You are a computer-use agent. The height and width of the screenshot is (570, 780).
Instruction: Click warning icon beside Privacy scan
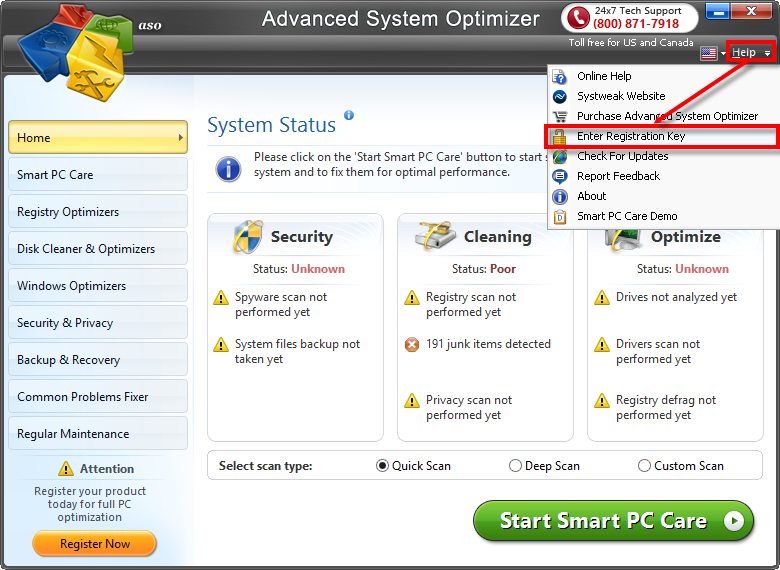411,400
